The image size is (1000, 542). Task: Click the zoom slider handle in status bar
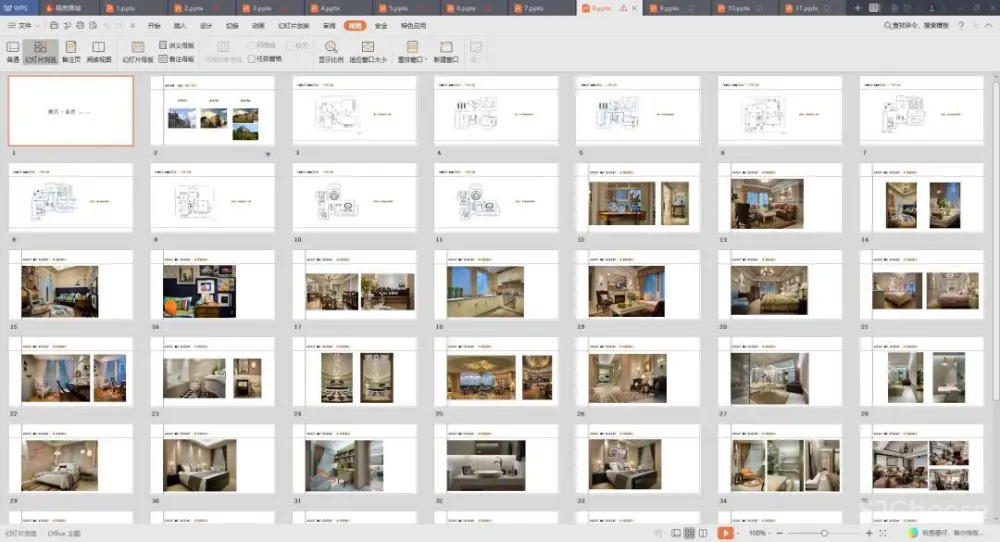click(824, 533)
